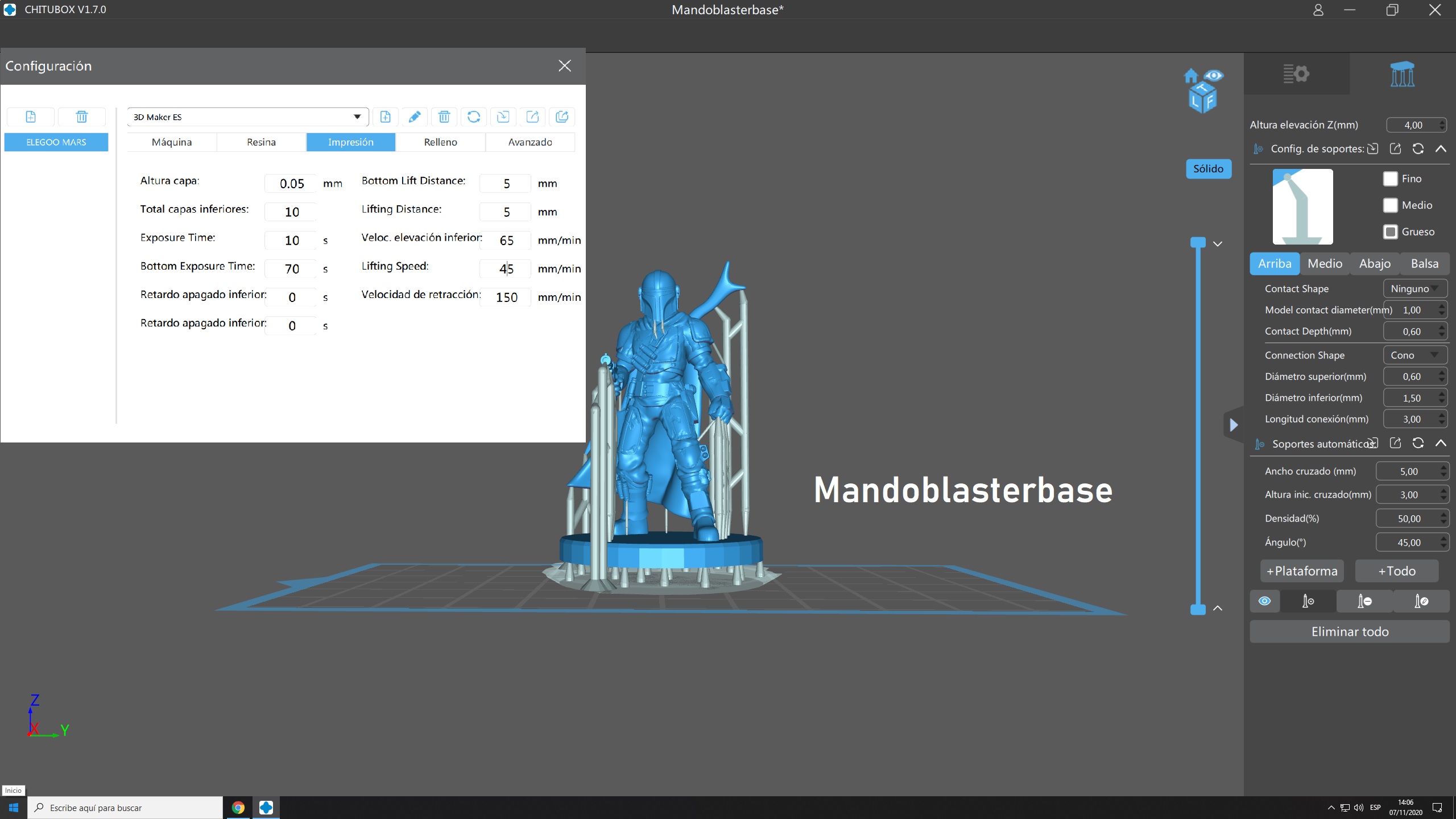Collapse the Soportes automáticos section
1456x819 pixels.
1441,443
